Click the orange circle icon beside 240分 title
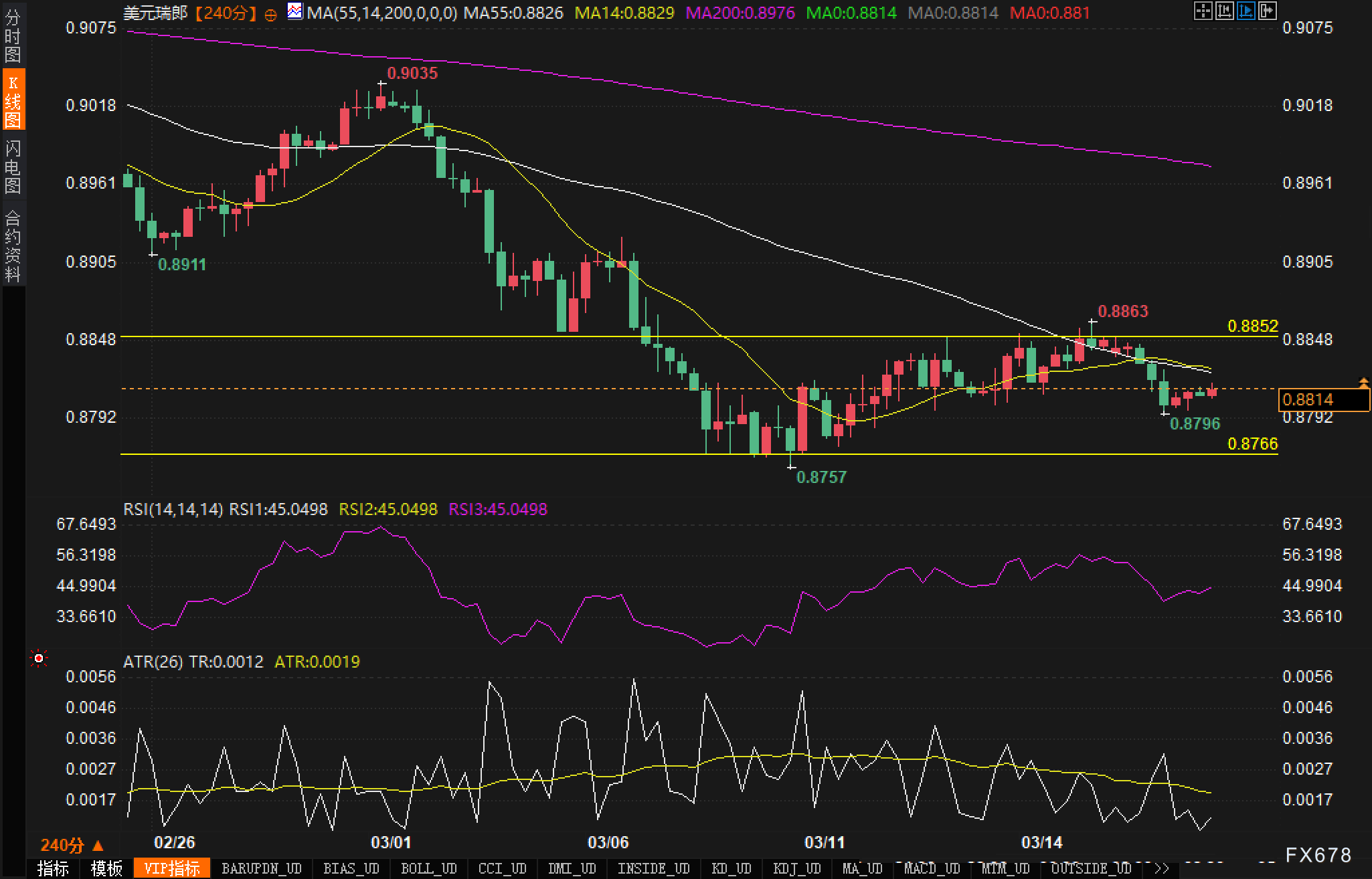 tap(270, 15)
